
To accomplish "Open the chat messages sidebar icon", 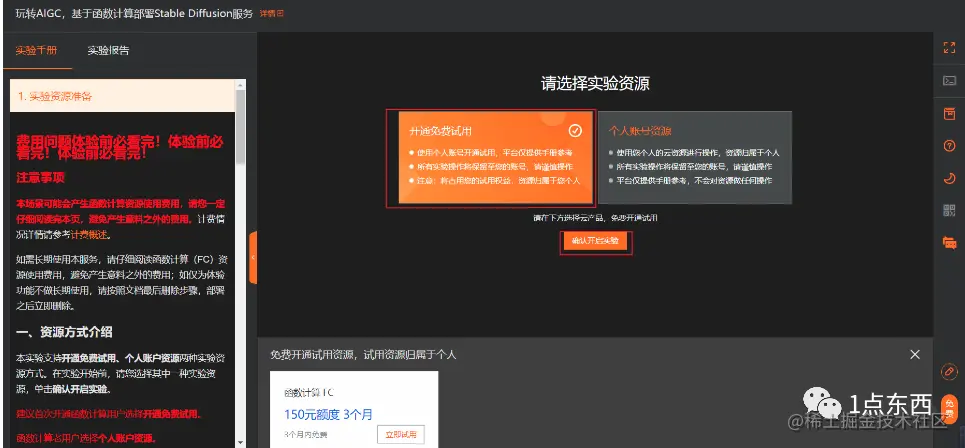I will click(949, 242).
